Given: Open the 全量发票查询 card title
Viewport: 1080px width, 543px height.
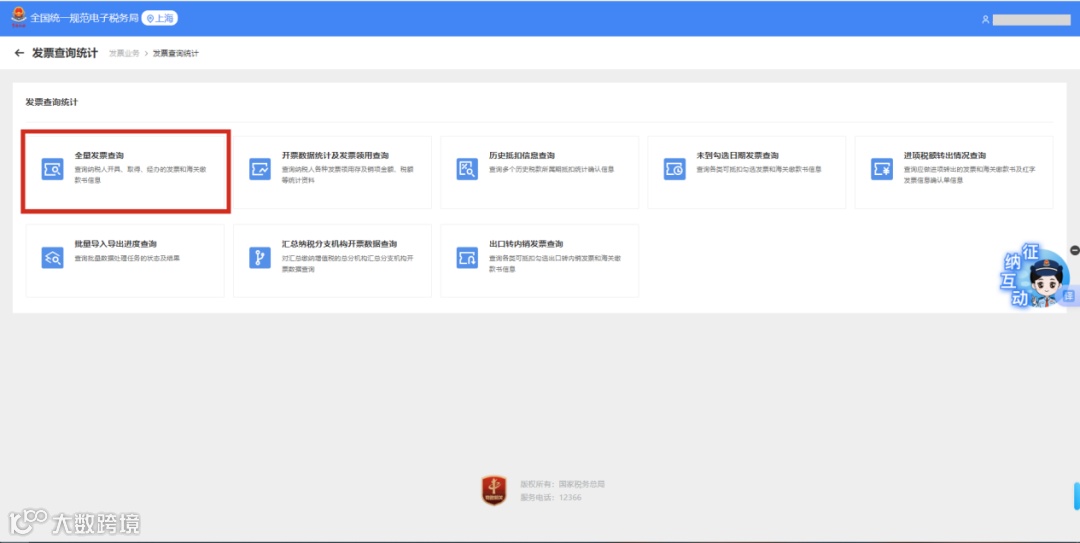Looking at the screenshot, I should pyautogui.click(x=99, y=156).
